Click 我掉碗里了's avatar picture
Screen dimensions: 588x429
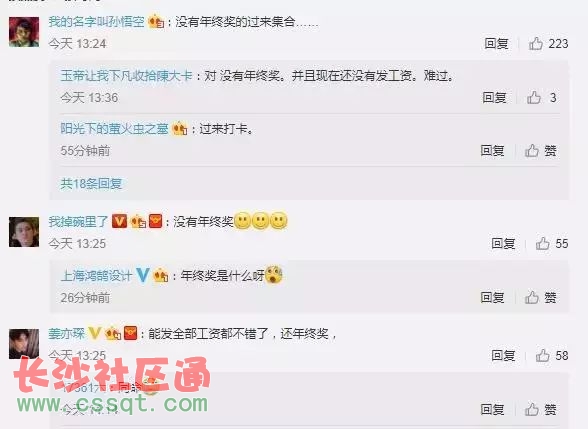[24, 232]
